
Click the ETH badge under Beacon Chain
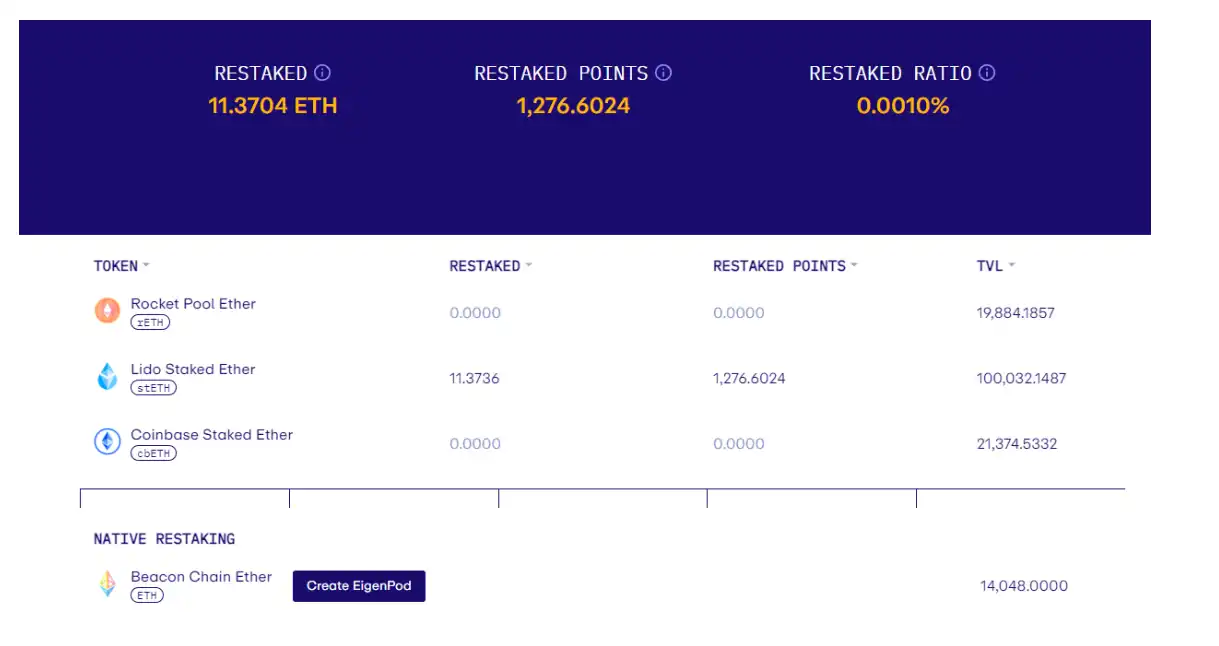[x=147, y=595]
